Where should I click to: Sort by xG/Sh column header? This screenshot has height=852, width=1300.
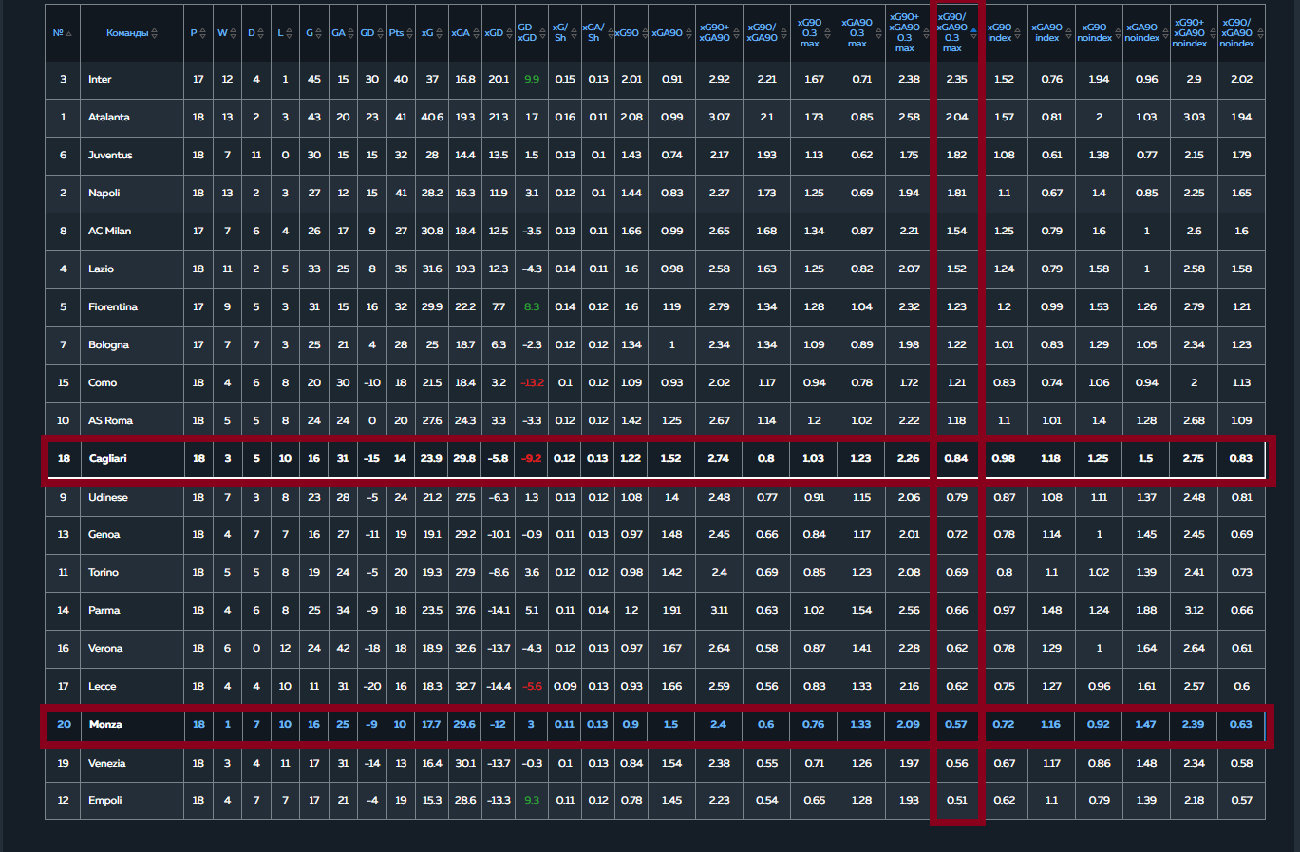click(x=564, y=33)
